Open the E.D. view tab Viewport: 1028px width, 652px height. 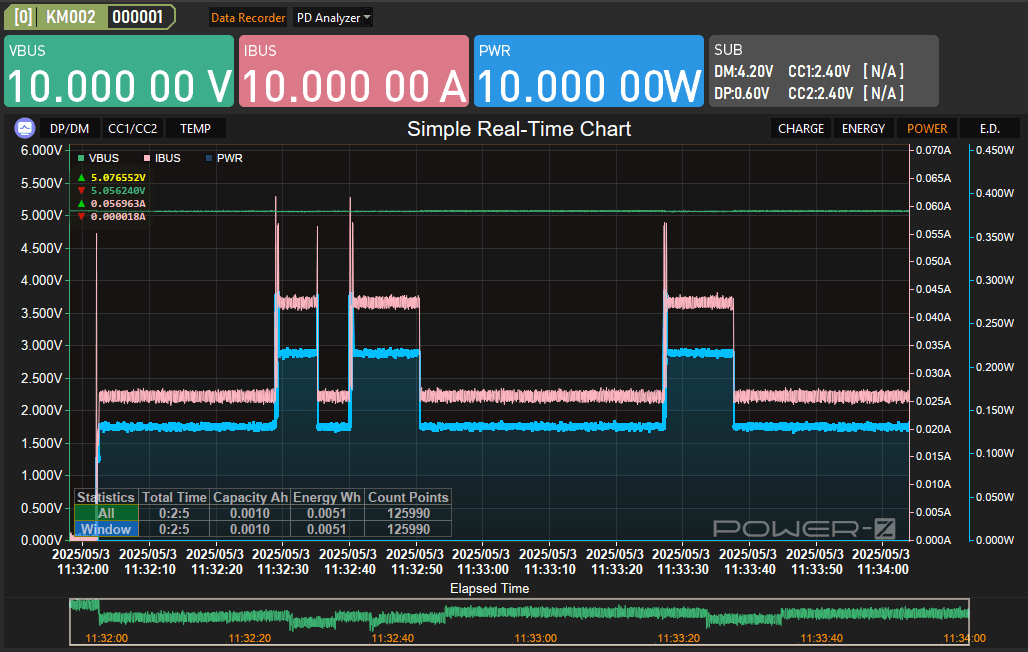pyautogui.click(x=989, y=128)
